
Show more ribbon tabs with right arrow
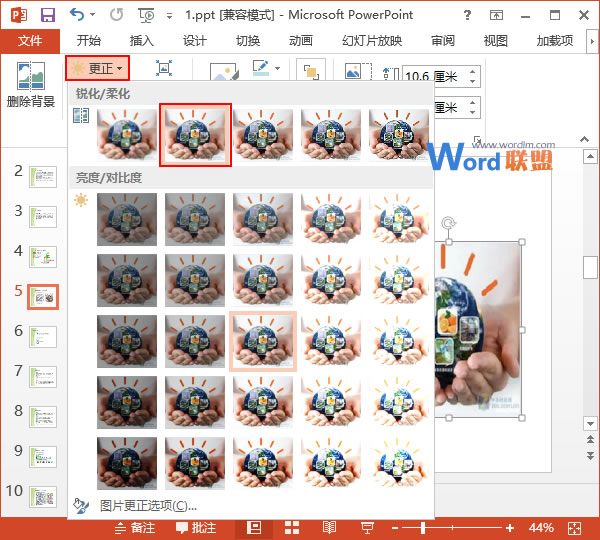[x=592, y=41]
